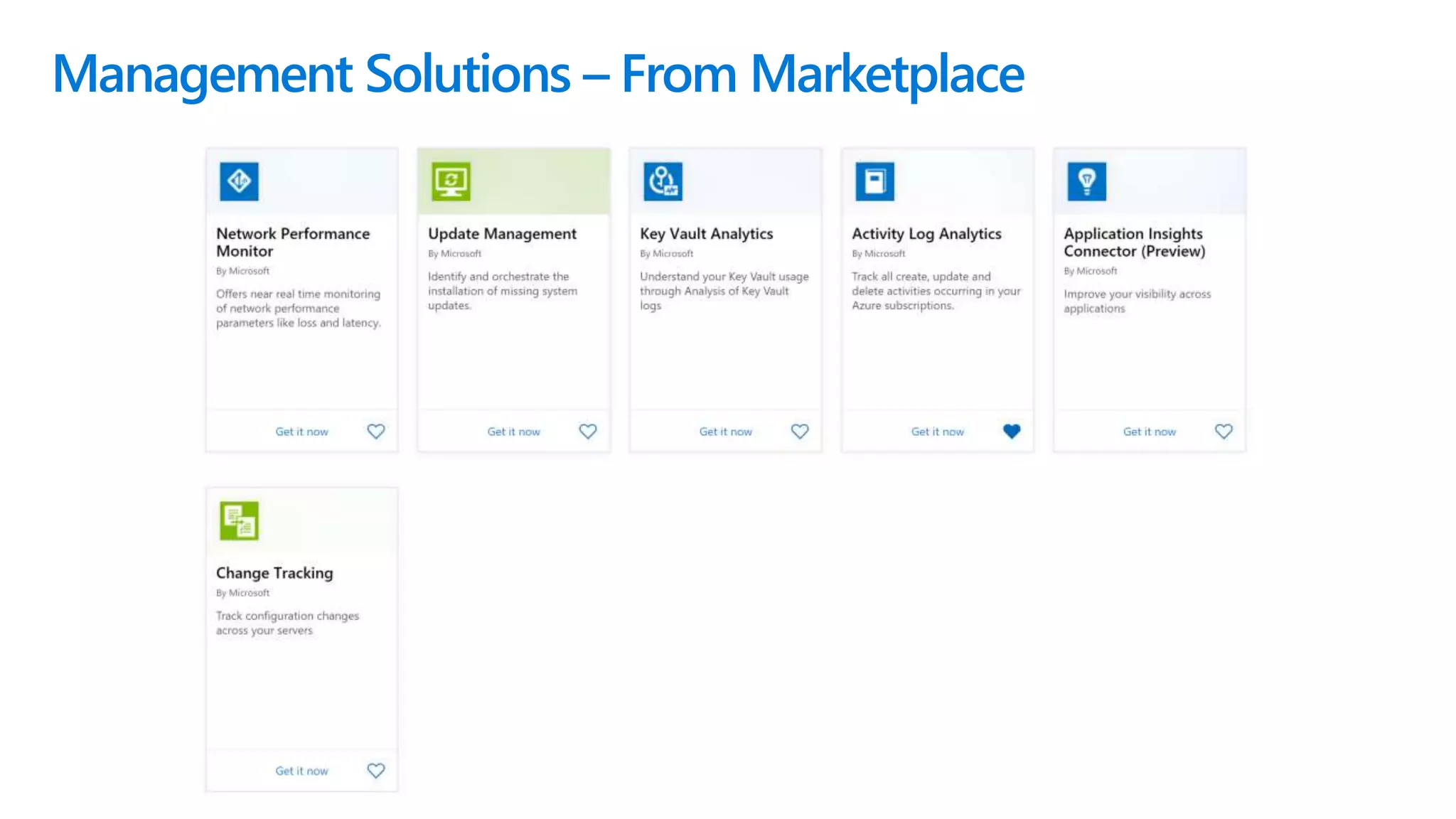Favorite Key Vault Analytics with heart
Image resolution: width=1456 pixels, height=819 pixels.
pos(800,432)
